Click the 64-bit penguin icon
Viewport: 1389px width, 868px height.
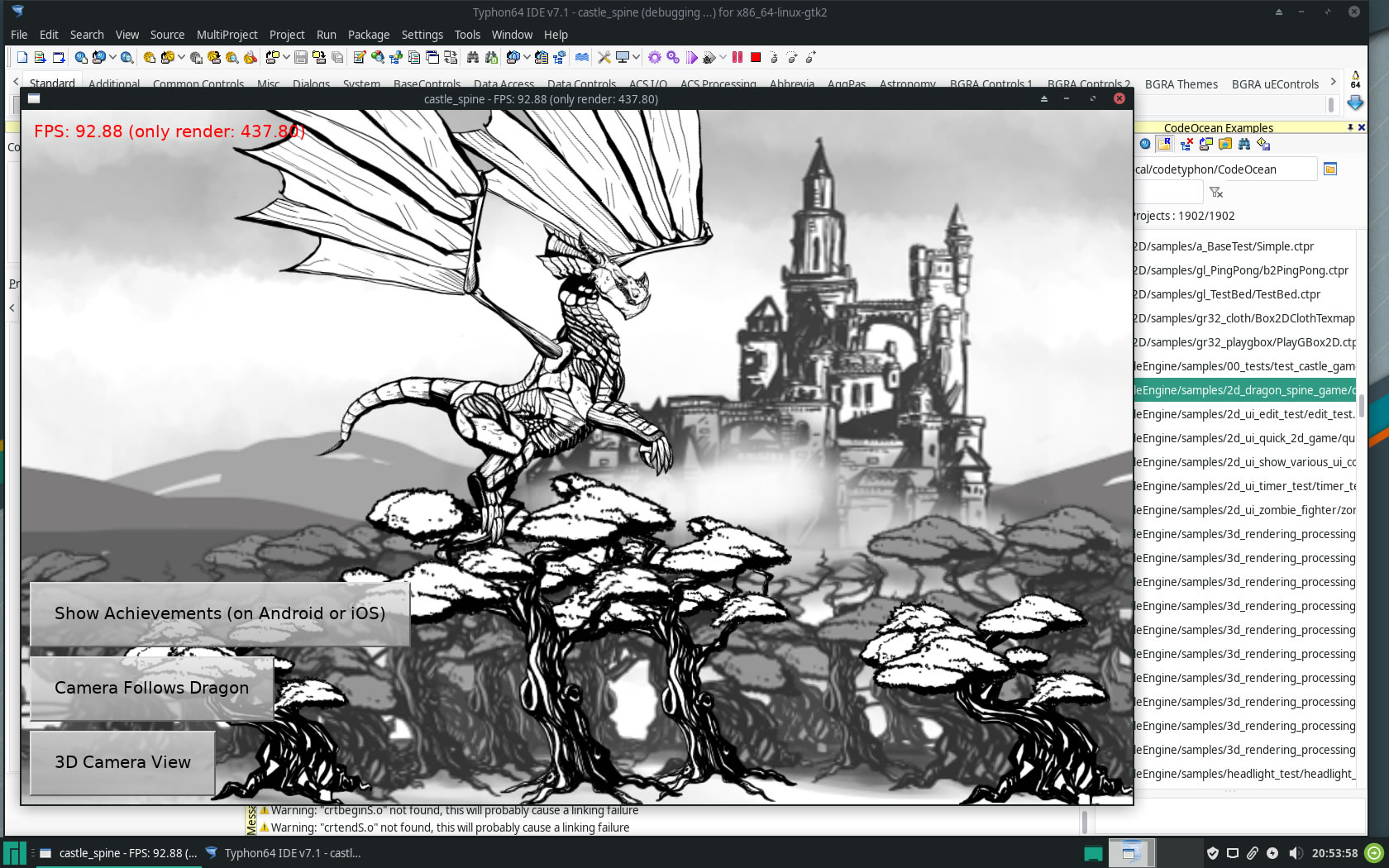(x=1355, y=79)
